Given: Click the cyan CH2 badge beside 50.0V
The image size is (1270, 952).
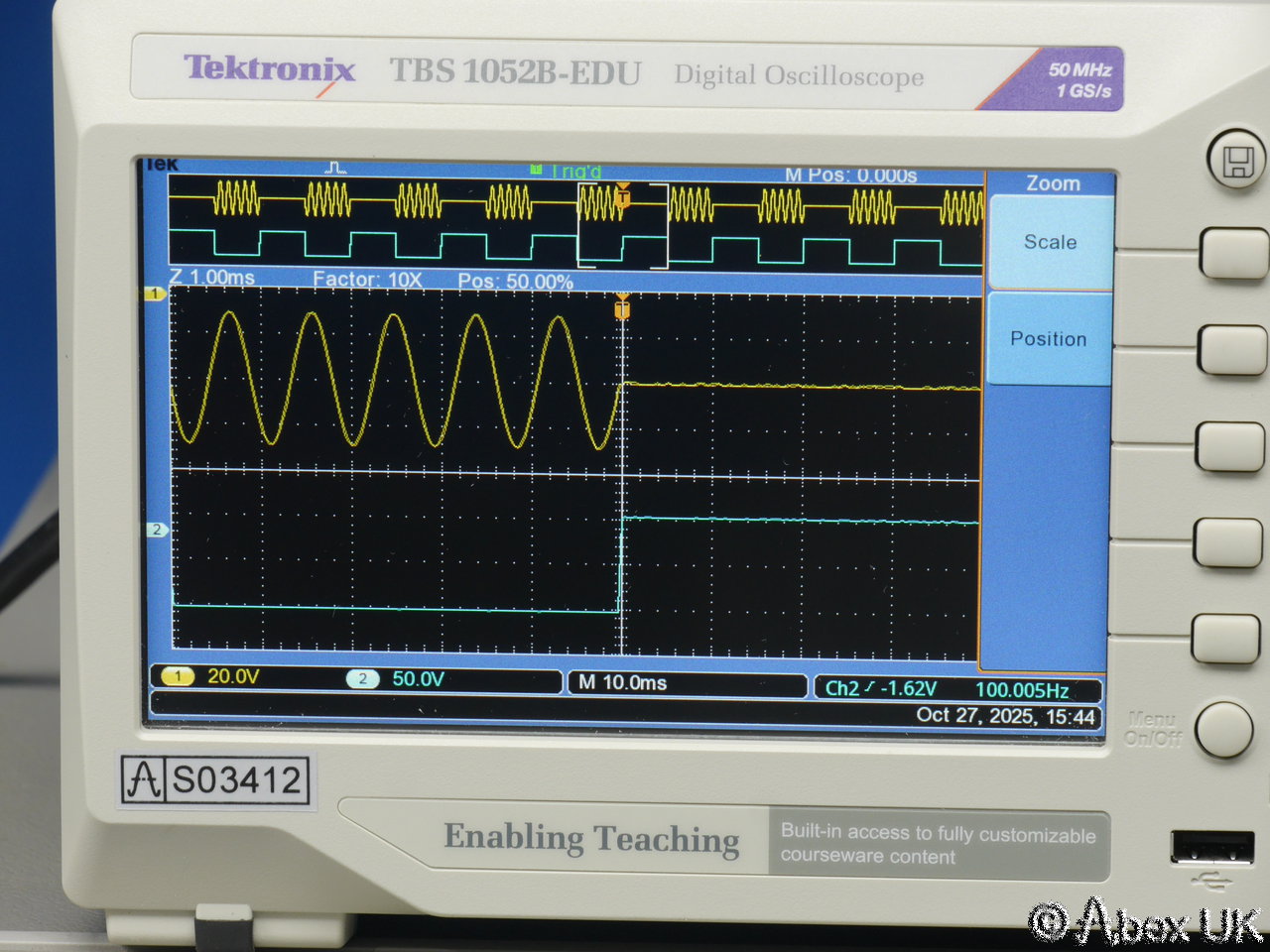Looking at the screenshot, I should (362, 679).
